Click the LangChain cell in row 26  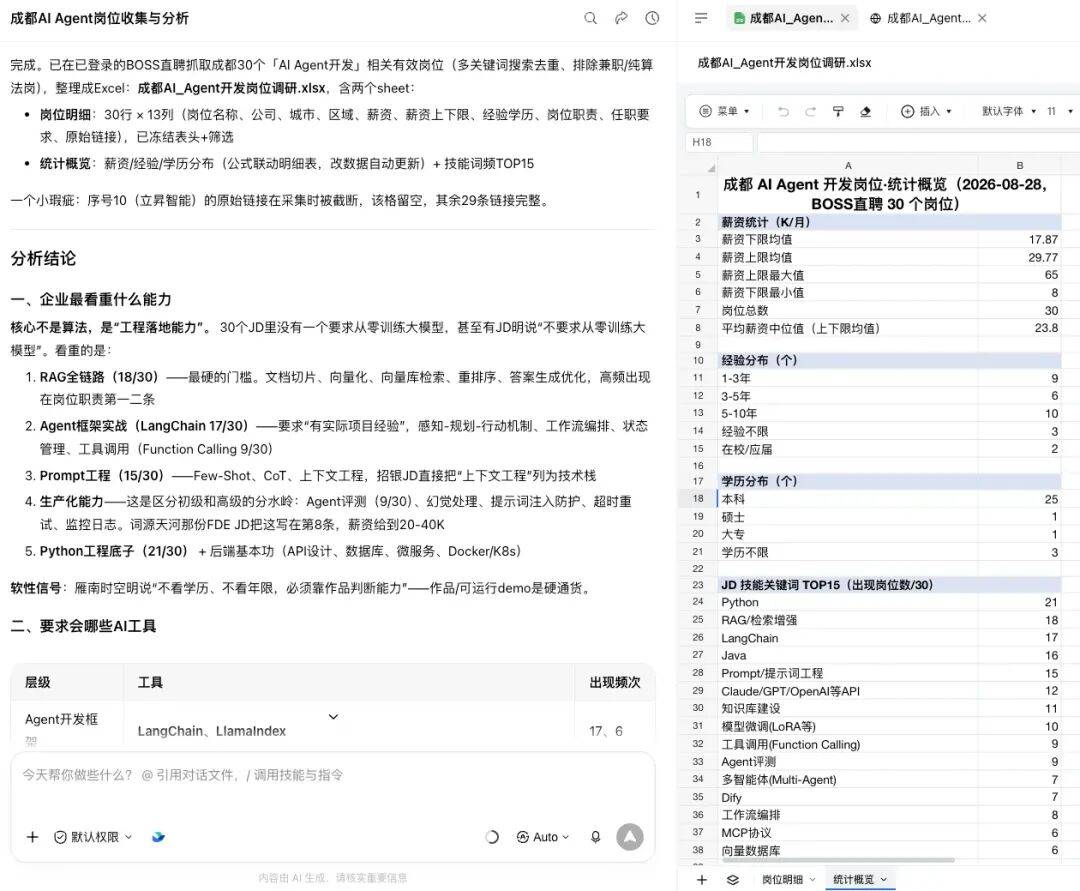point(848,638)
